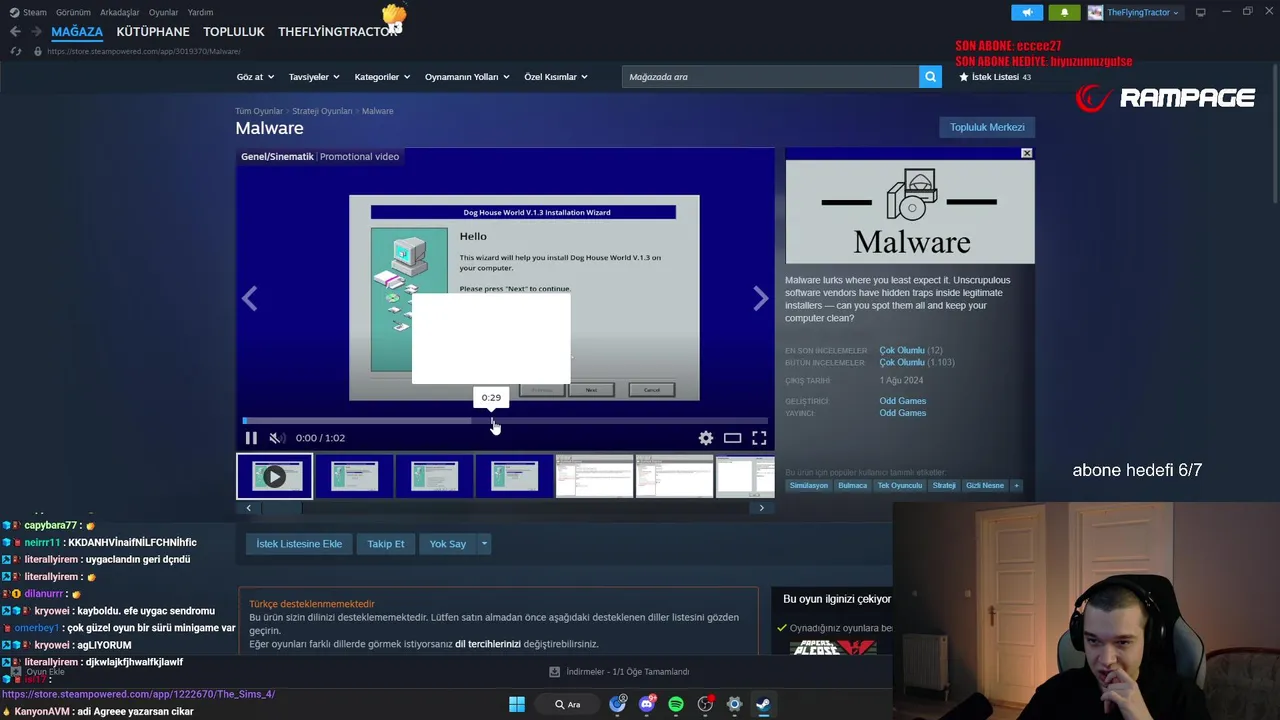
Task: Open Steam icon in taskbar
Action: (763, 704)
